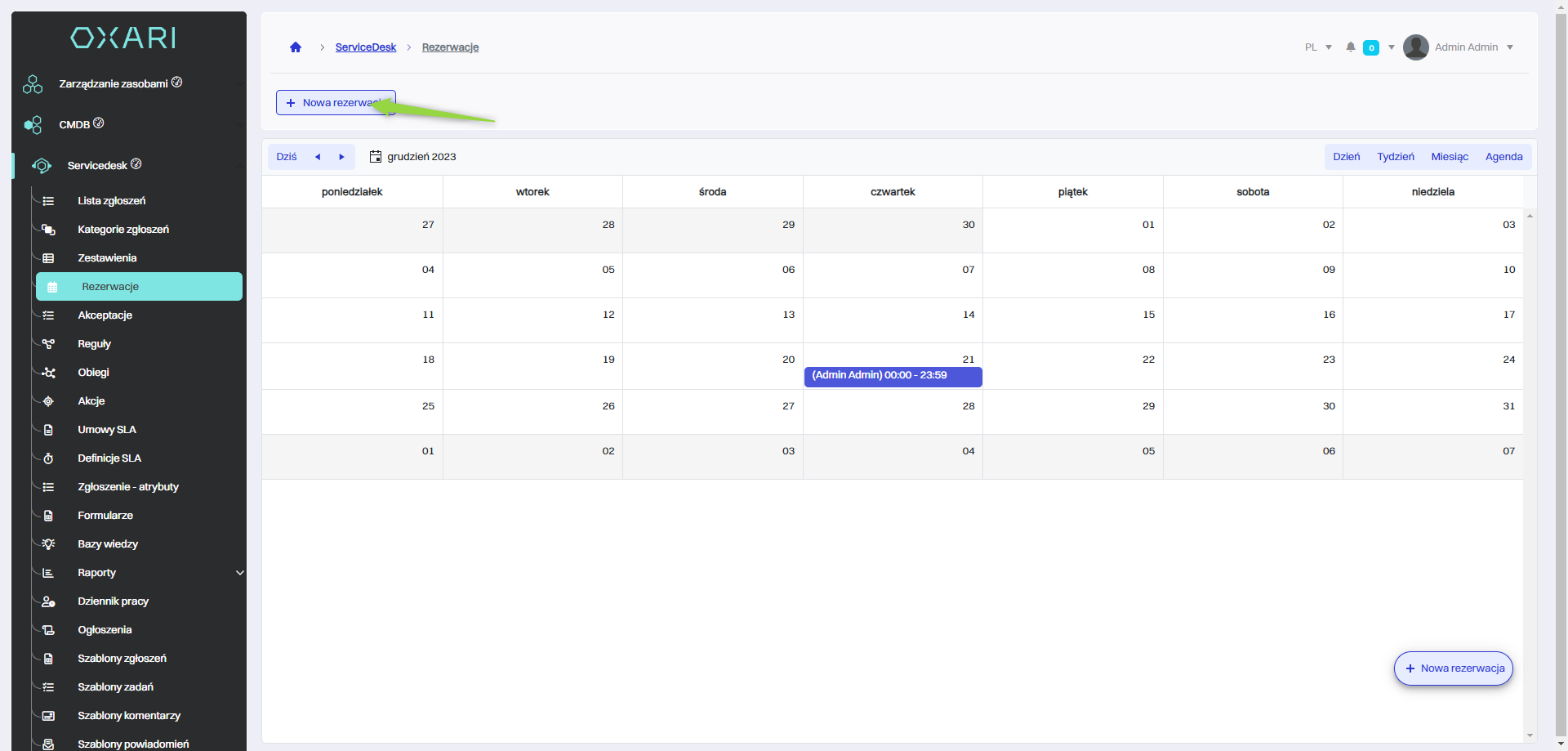This screenshot has height=751, width=1568.
Task: Click the Zarządzanie zasobami sidebar icon
Action: [33, 84]
